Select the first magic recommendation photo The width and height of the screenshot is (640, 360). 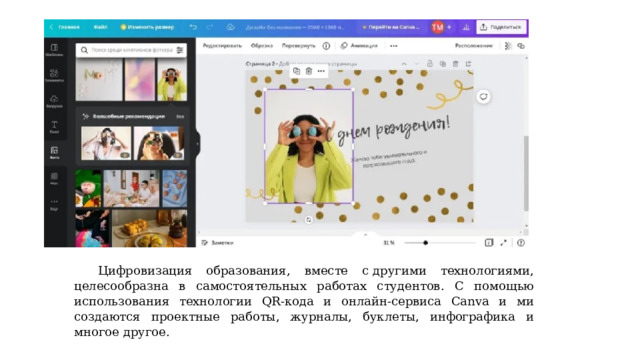[x=106, y=143]
